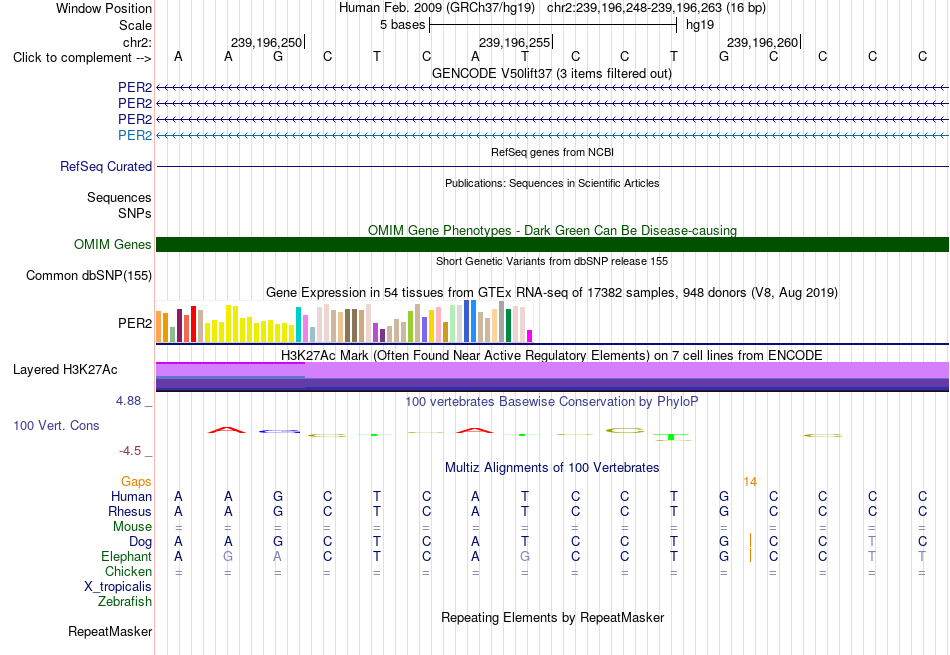Click the hg19 scale label
Viewport: 950px width, 655px height.
(700, 25)
